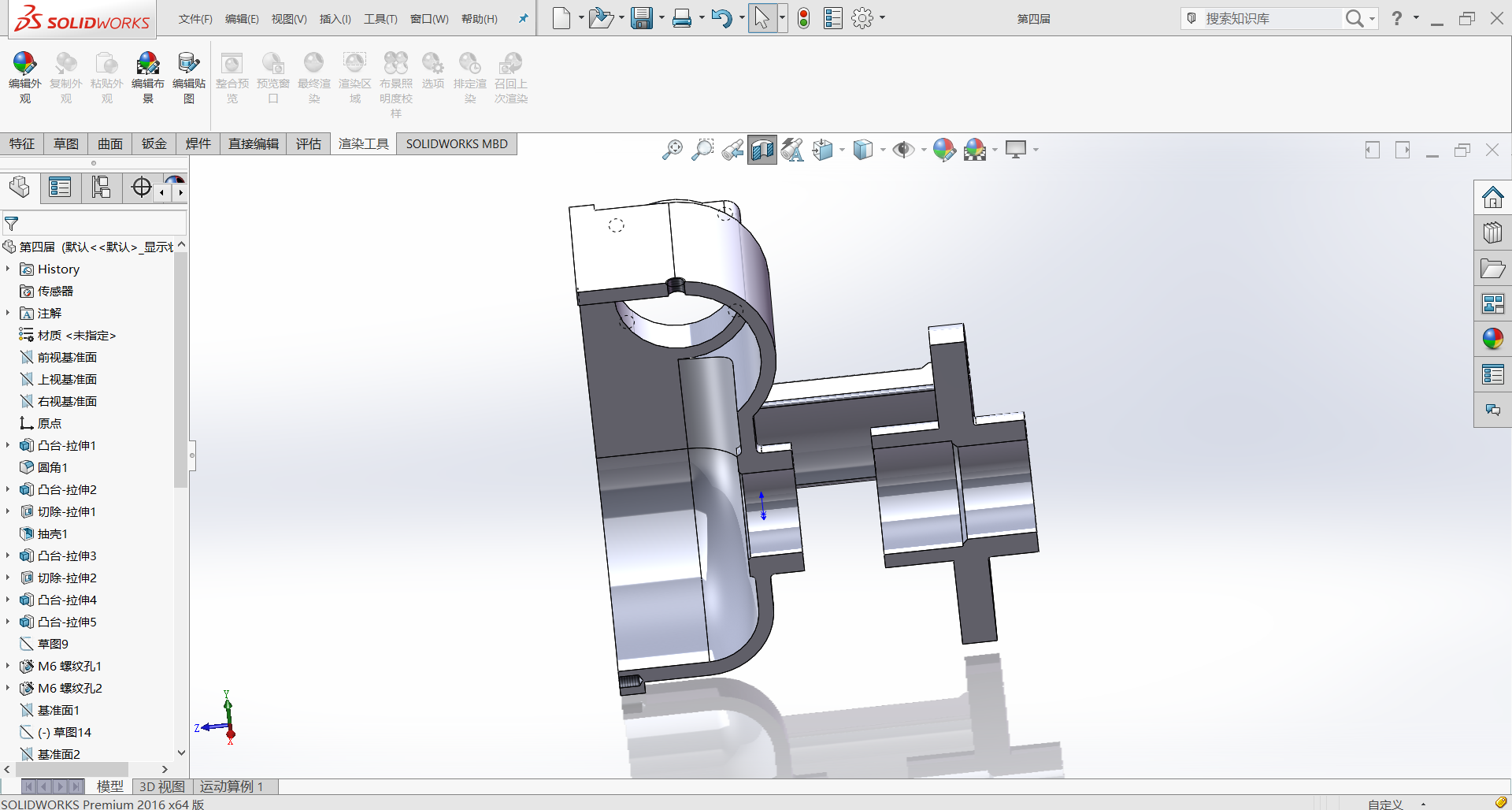Open the file properties list icon
Viewport: 1512px width, 810px height.
pos(832,18)
